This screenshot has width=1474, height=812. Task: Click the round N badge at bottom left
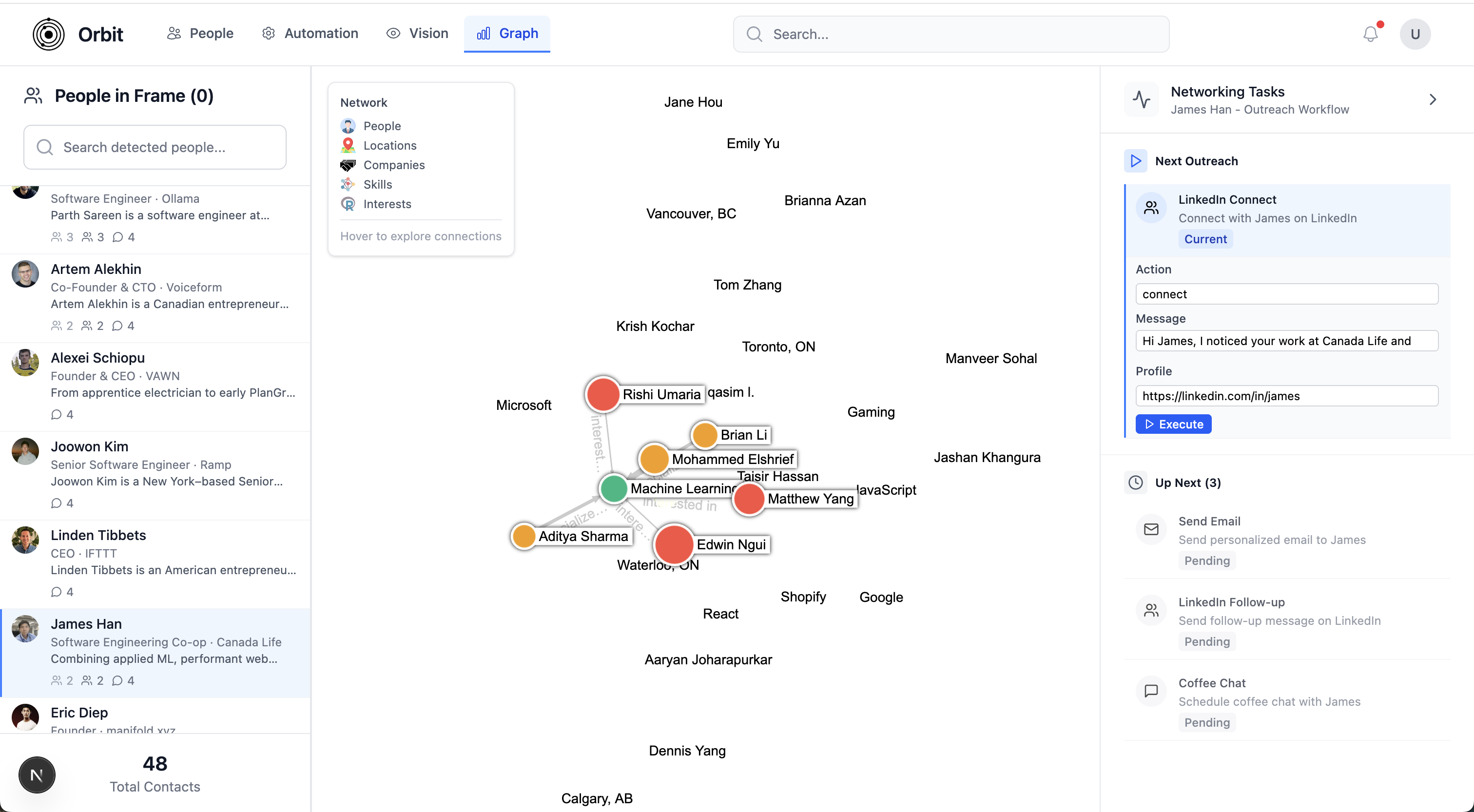[x=37, y=775]
